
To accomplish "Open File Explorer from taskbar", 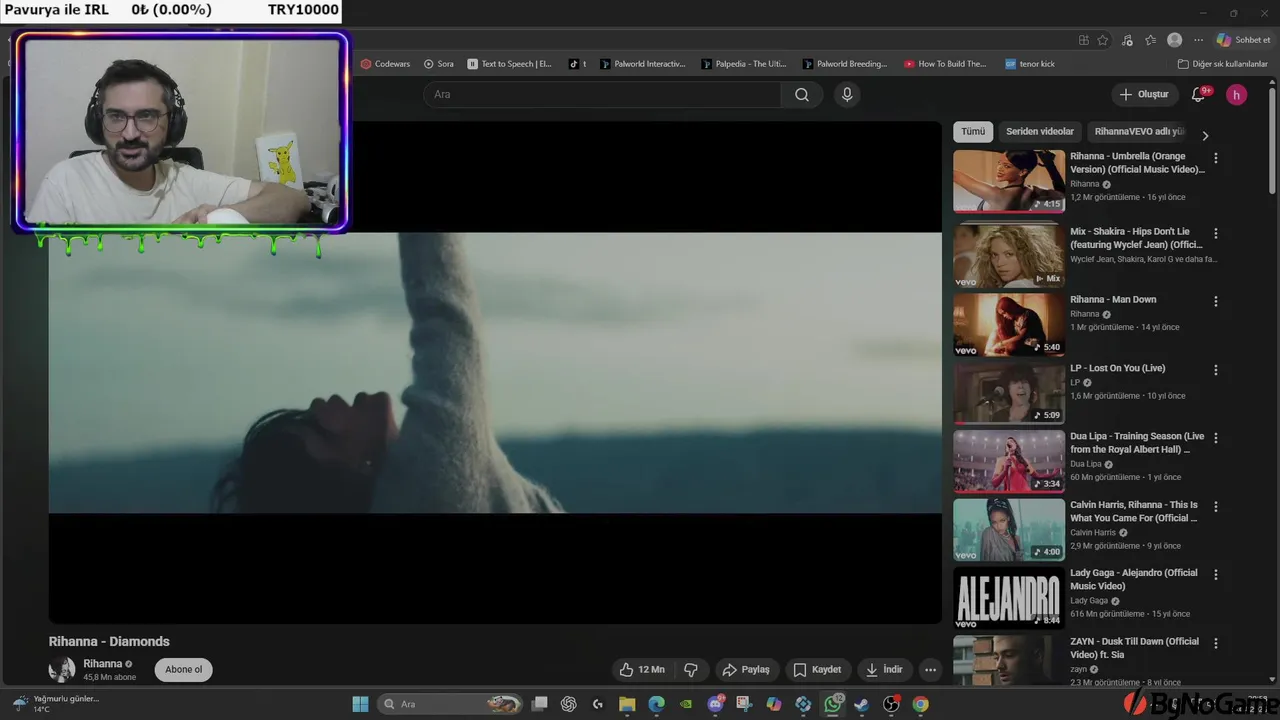I will point(627,704).
